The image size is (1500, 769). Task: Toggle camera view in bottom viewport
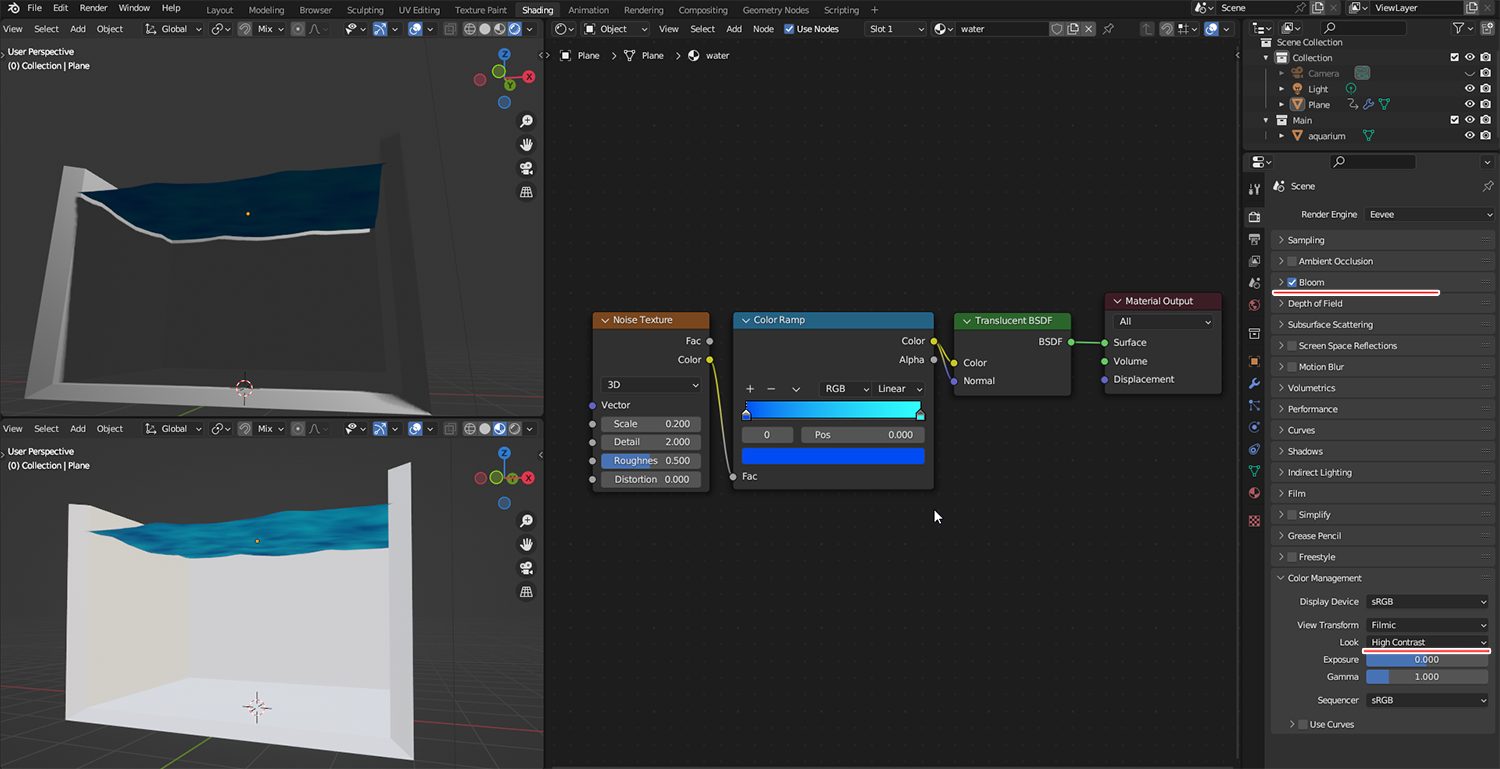[526, 568]
